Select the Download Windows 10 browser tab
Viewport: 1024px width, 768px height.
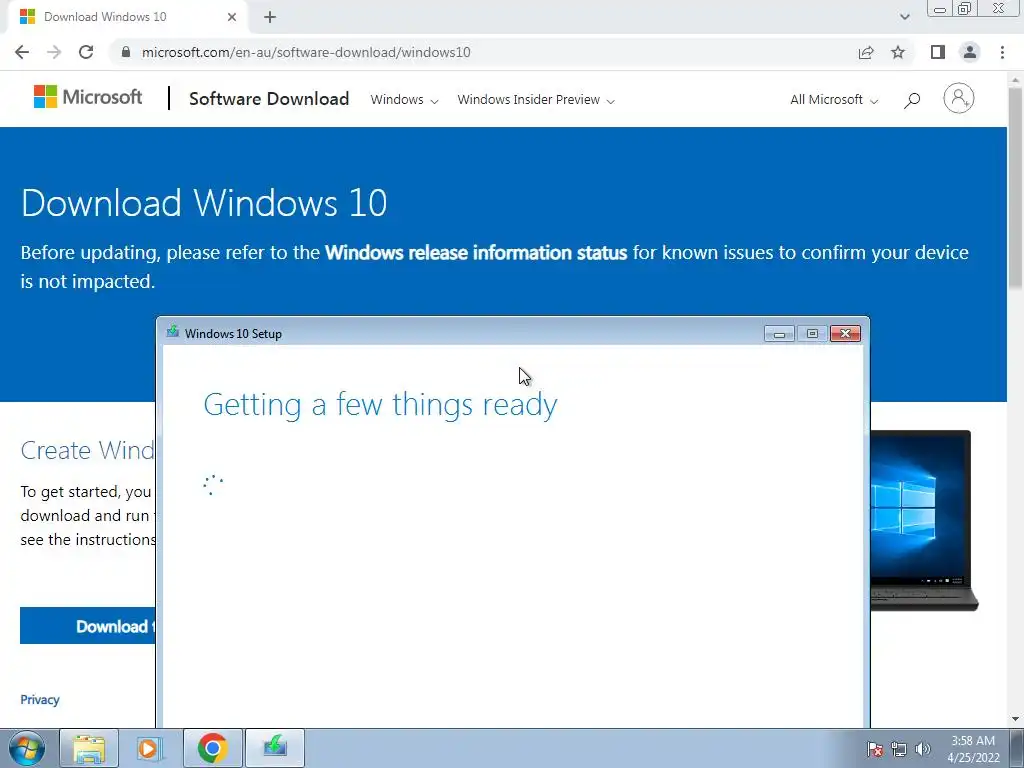point(127,17)
